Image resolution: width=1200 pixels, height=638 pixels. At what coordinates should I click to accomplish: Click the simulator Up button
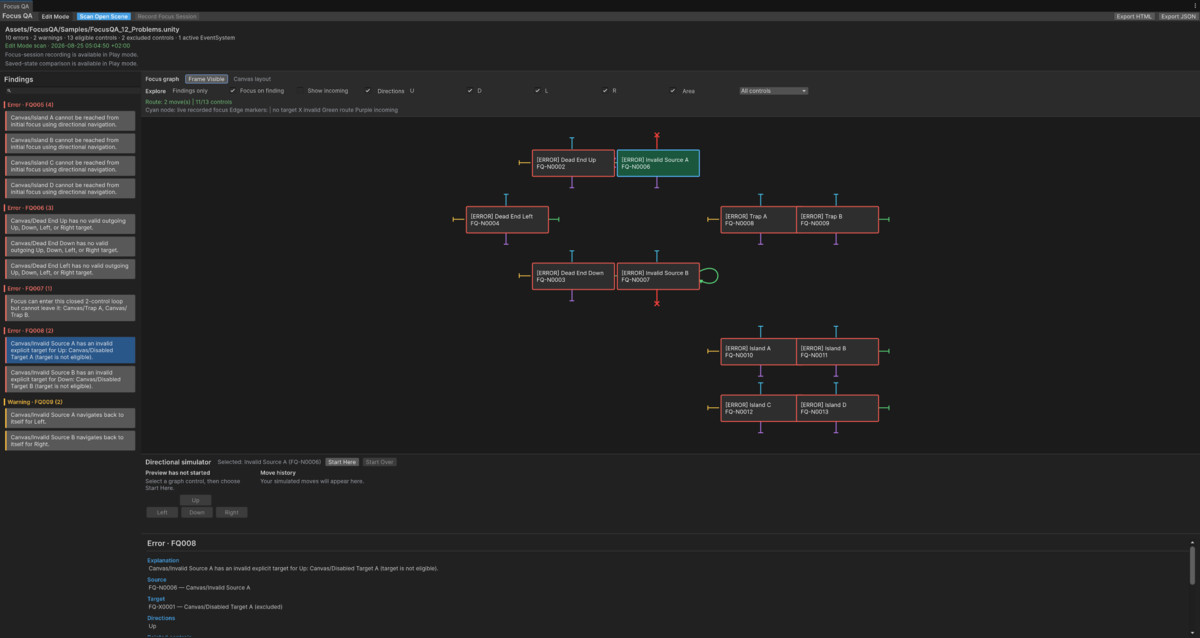196,500
